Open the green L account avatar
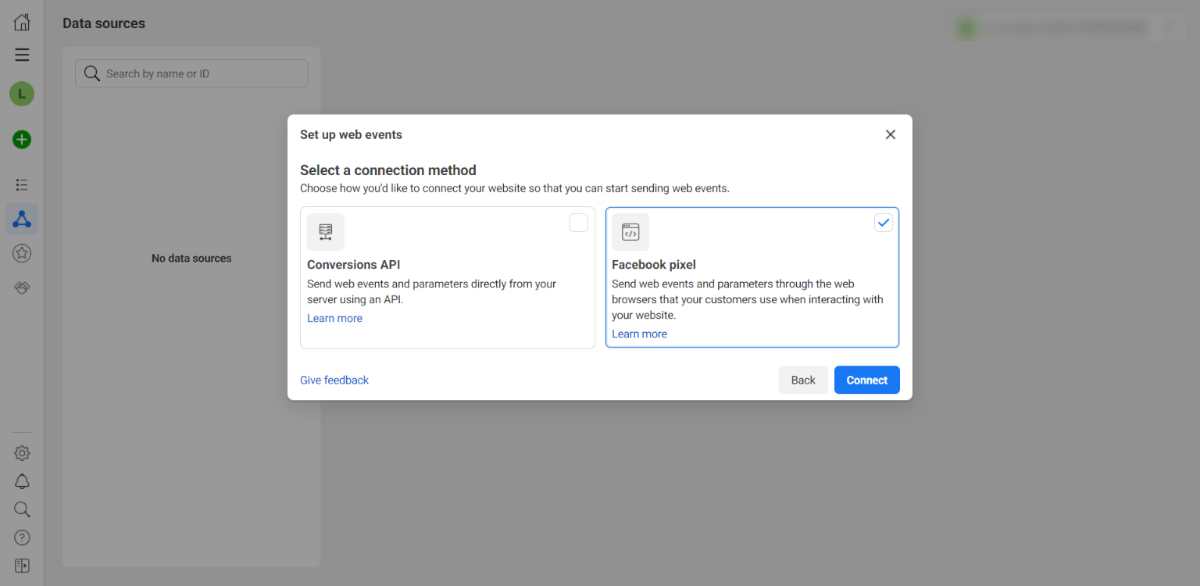Image resolution: width=1200 pixels, height=586 pixels. coord(22,94)
